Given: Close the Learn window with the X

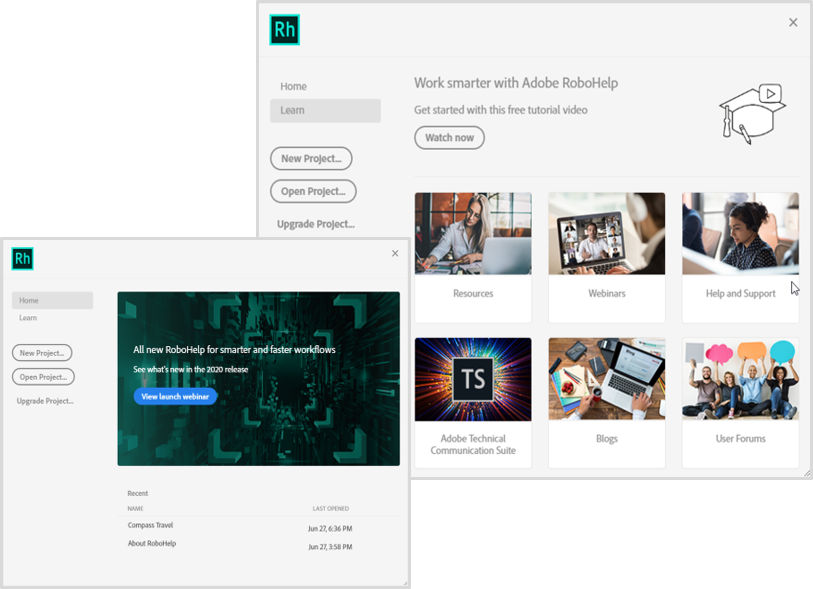Looking at the screenshot, I should tap(793, 22).
